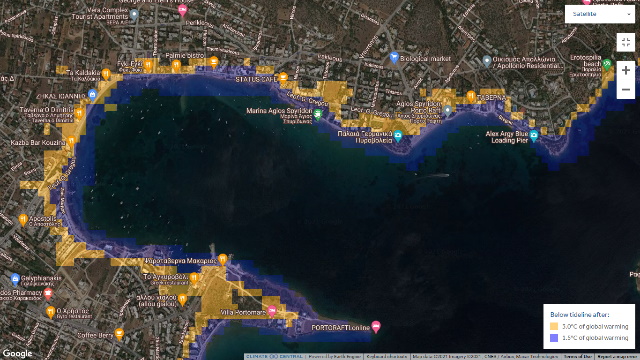
Task: Open the STATUS CAFE marker
Action: point(283,78)
